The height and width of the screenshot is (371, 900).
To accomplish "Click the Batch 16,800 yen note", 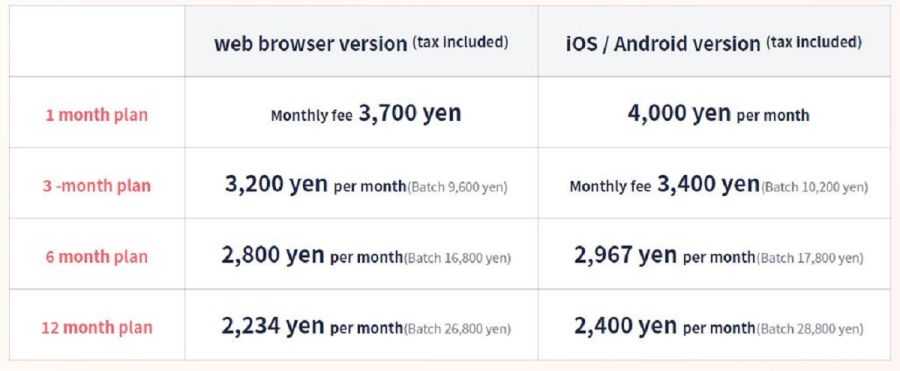I will click(457, 258).
